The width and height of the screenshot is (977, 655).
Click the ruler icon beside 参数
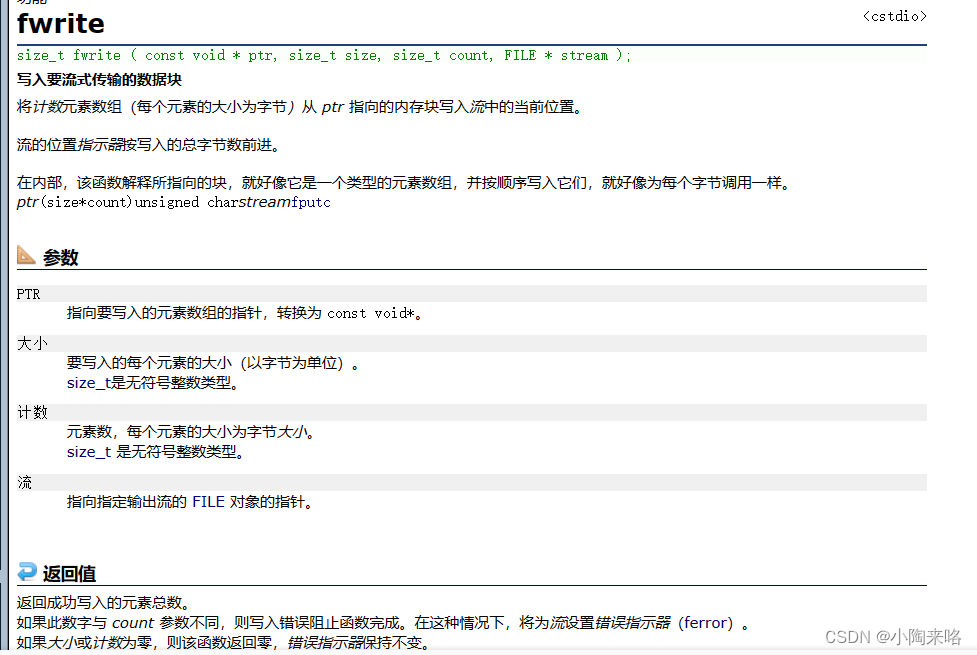pos(26,255)
